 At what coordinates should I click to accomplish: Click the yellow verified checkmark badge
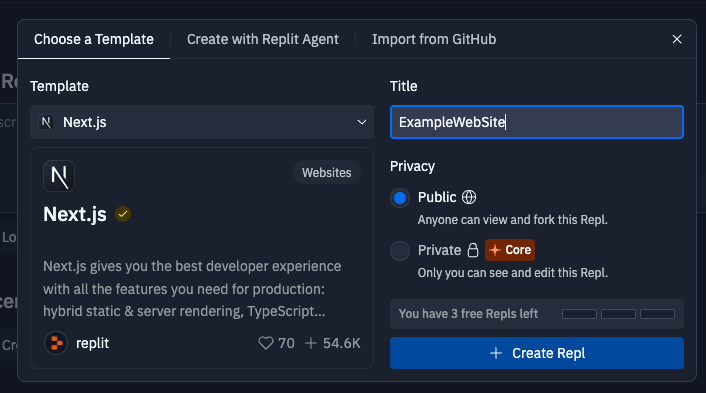pyautogui.click(x=123, y=214)
